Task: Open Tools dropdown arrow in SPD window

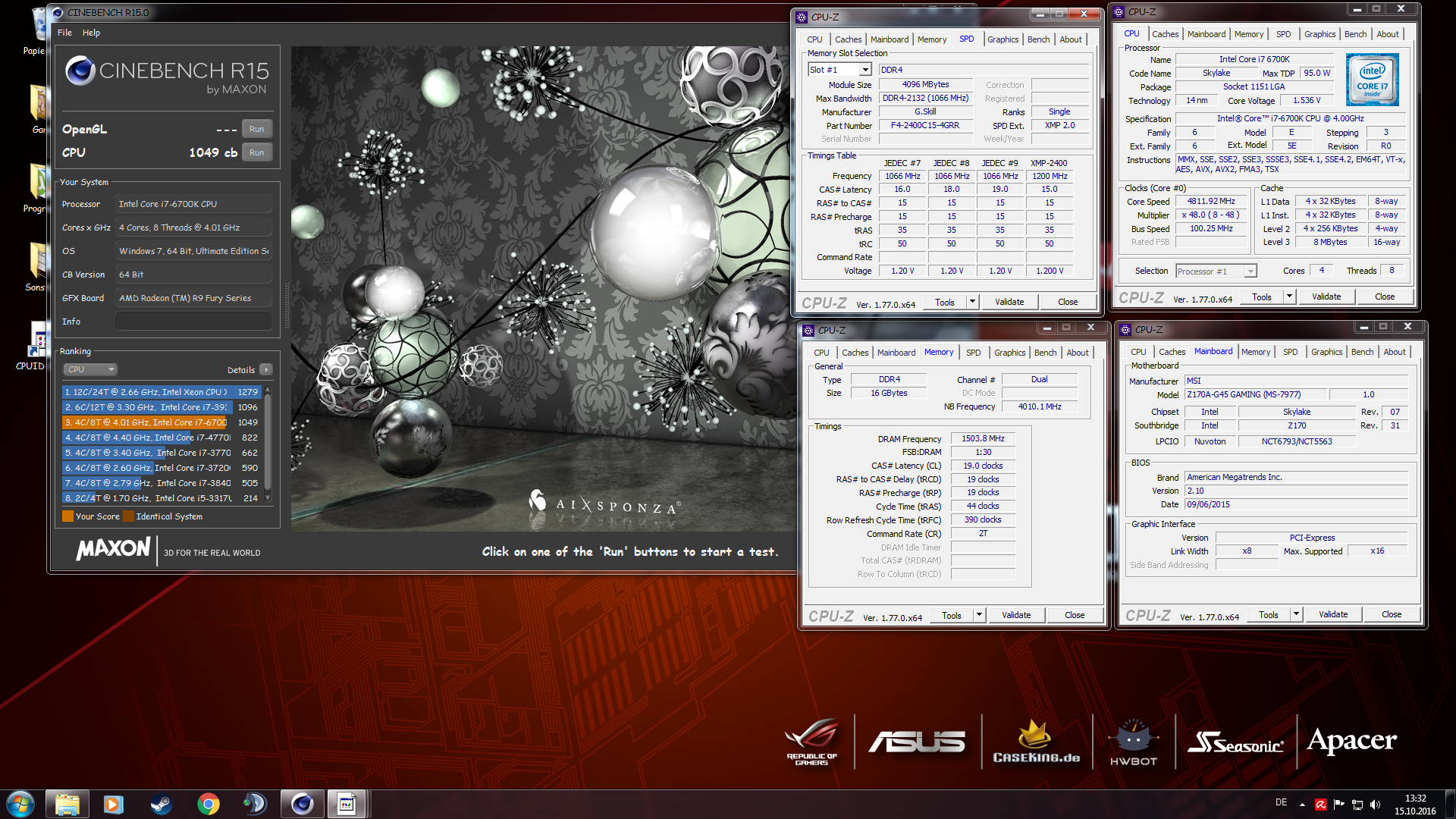Action: pyautogui.click(x=971, y=302)
